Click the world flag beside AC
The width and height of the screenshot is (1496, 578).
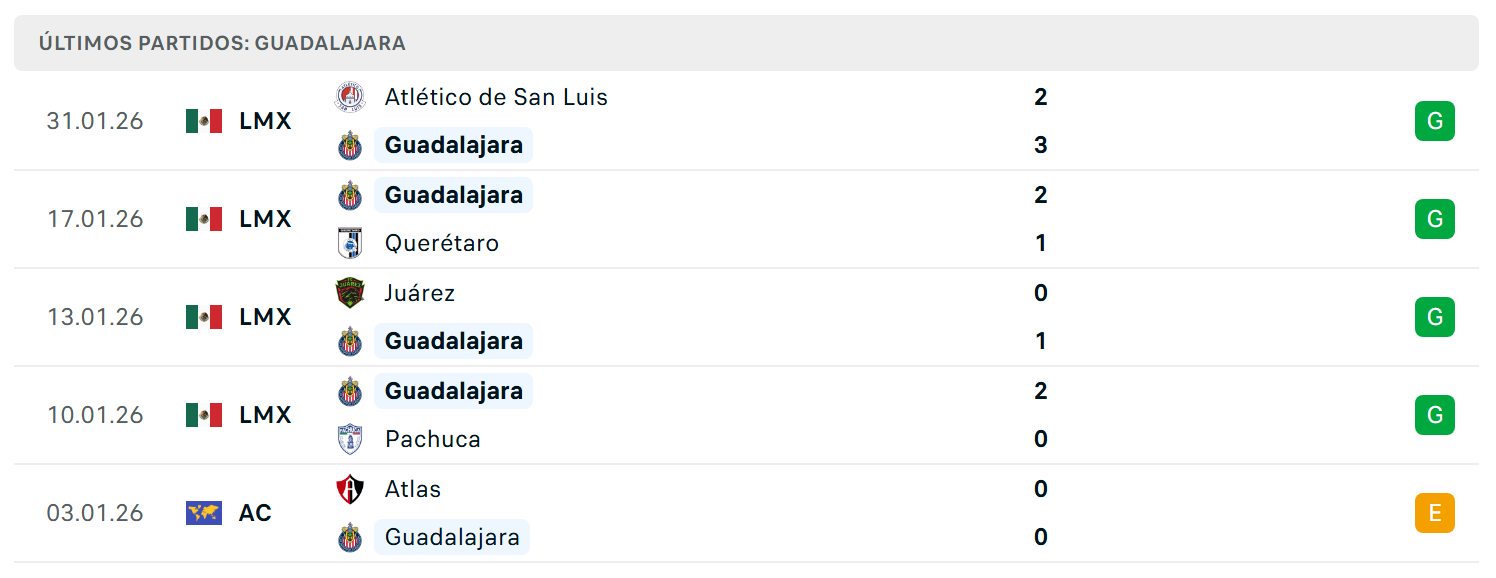tap(204, 513)
